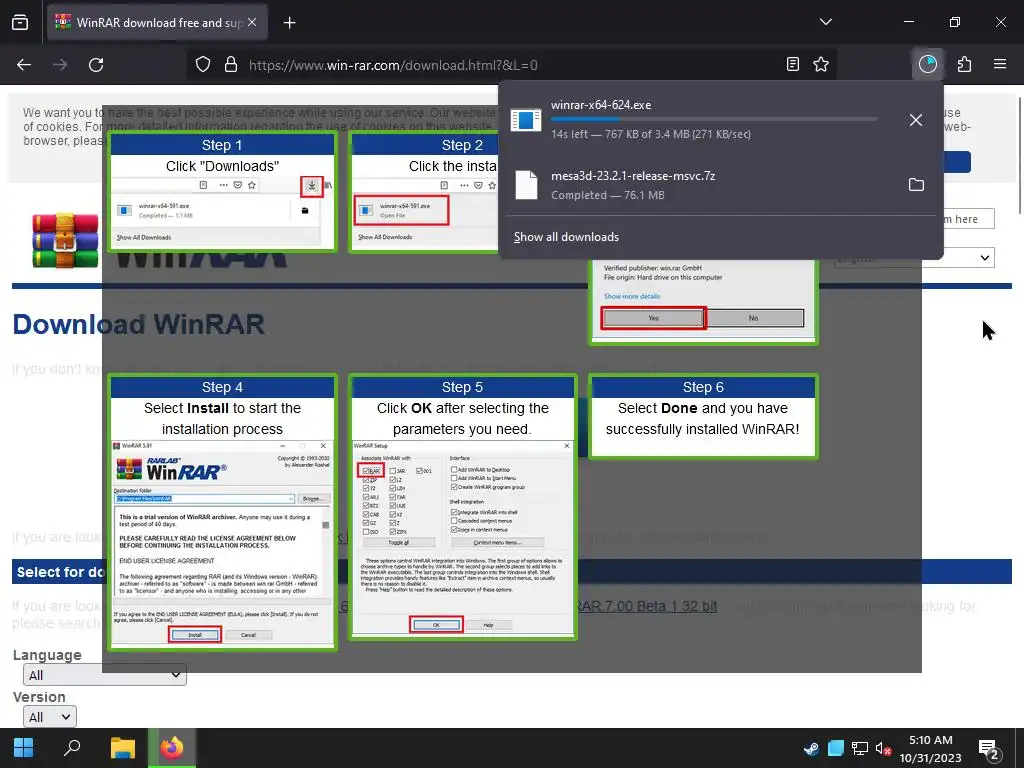The image size is (1024, 768).
Task: Click the Firefox taskbar icon
Action: (x=172, y=748)
